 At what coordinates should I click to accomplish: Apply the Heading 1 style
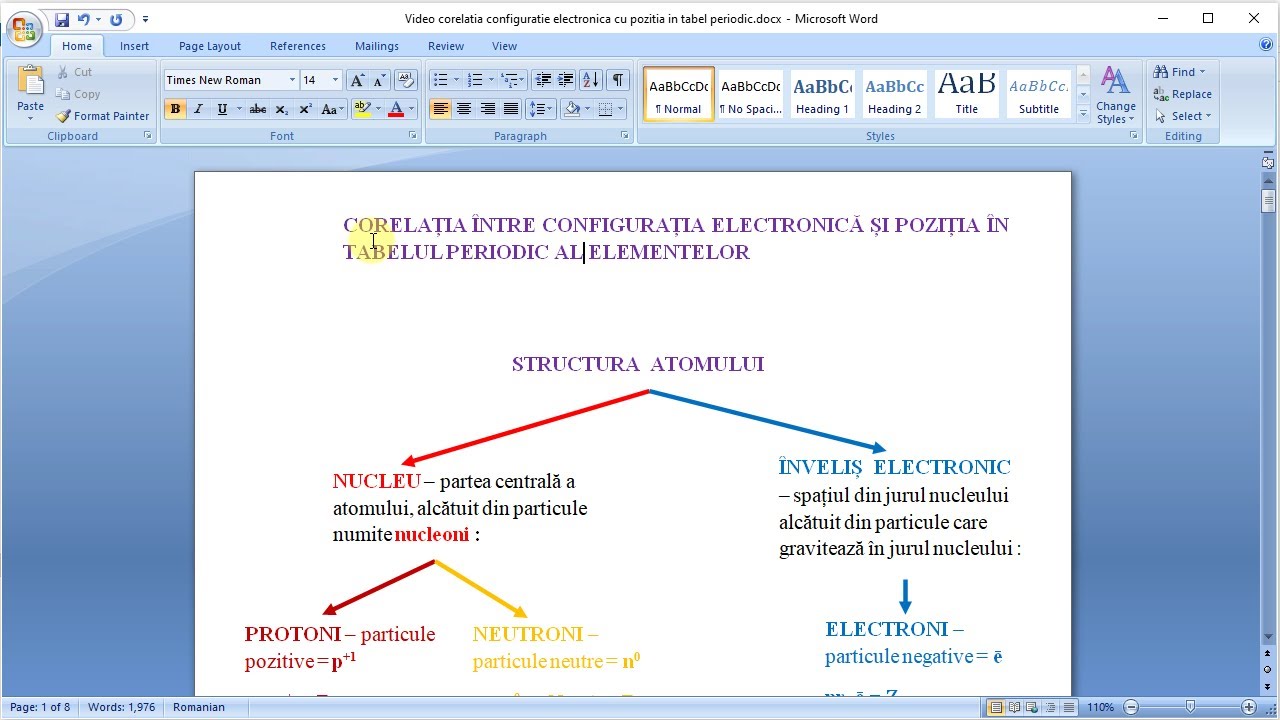(822, 94)
